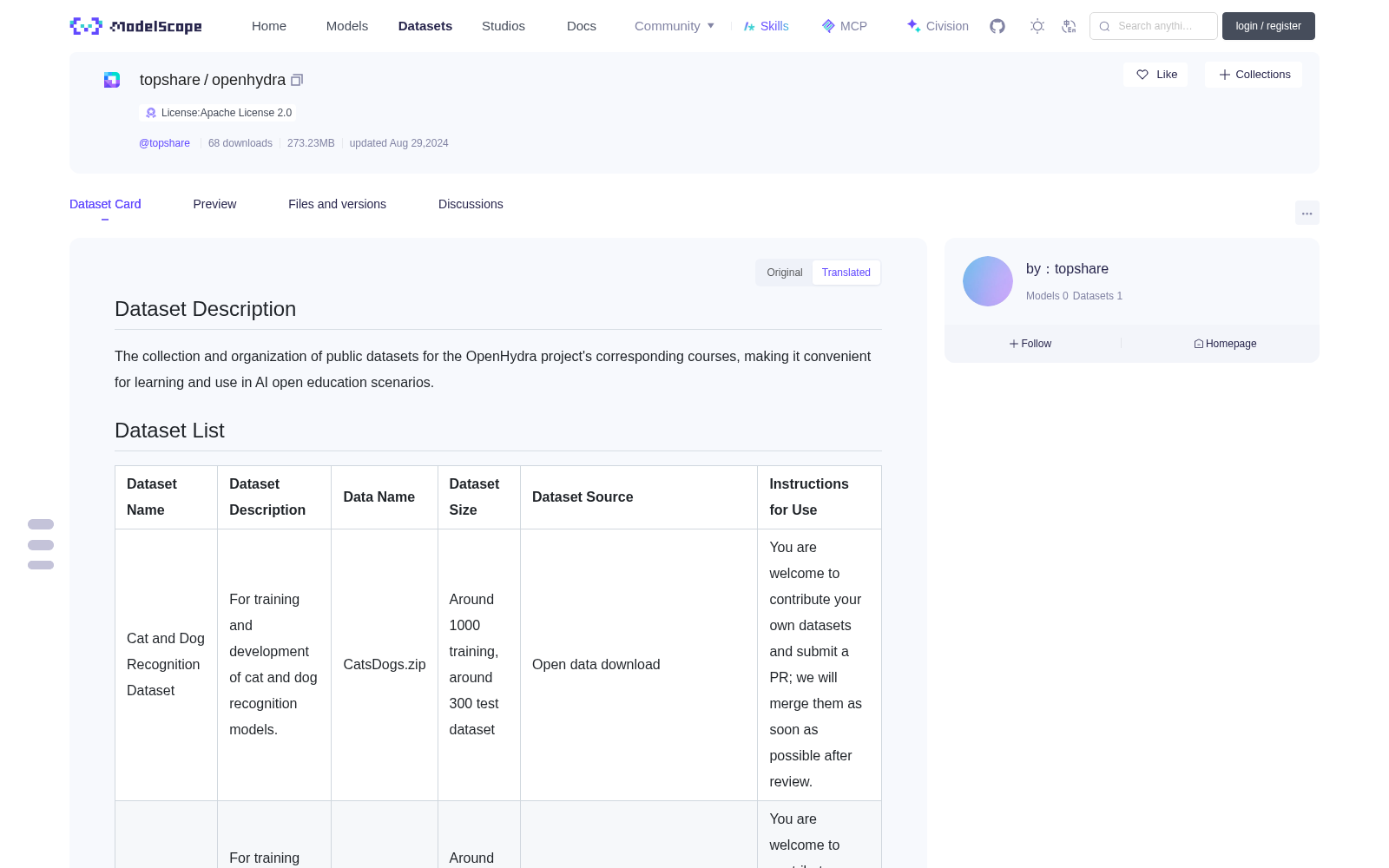
Task: Click the Apache License 2.0 badge
Action: (218, 113)
